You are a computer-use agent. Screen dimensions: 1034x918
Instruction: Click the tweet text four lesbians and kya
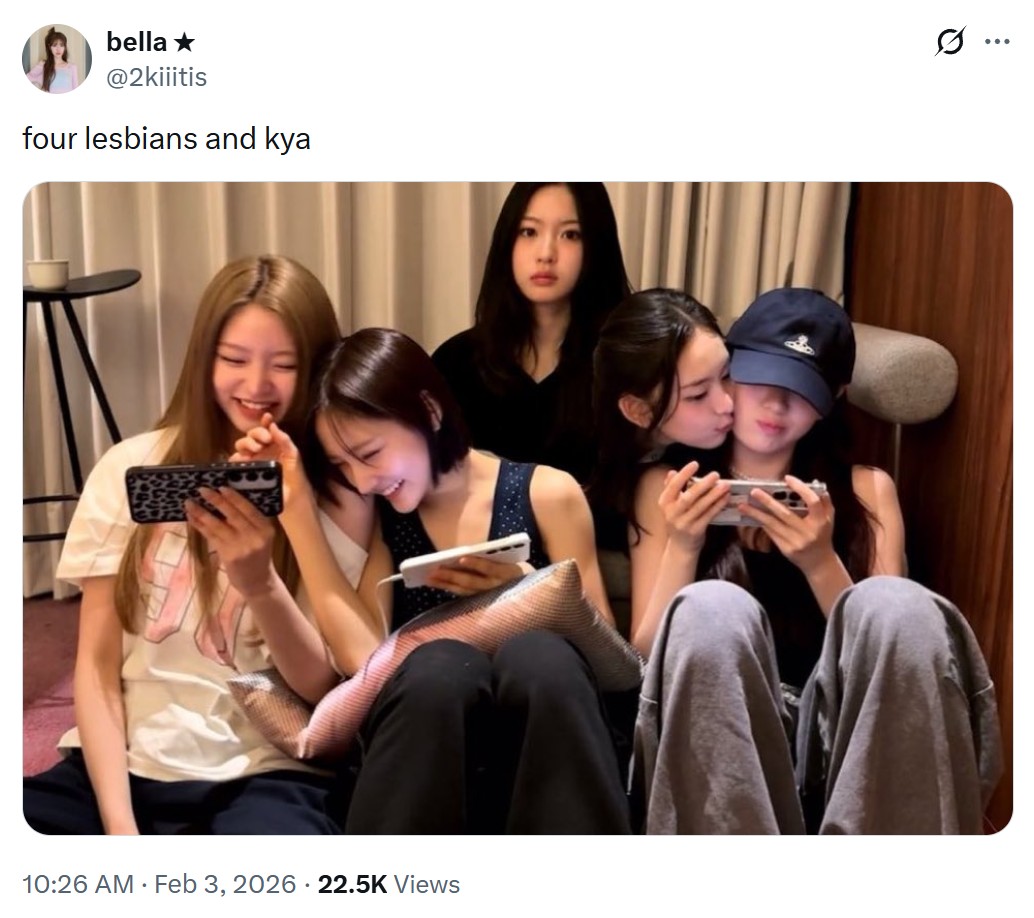tap(166, 139)
